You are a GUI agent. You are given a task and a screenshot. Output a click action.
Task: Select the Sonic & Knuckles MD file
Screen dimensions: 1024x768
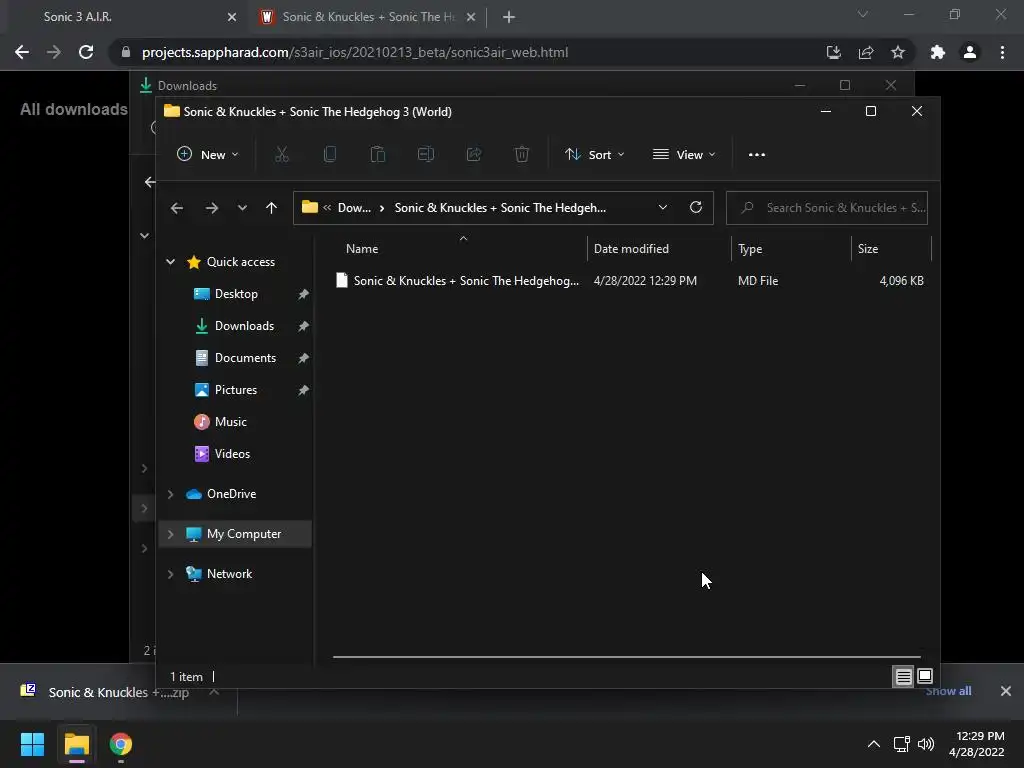tap(630, 281)
